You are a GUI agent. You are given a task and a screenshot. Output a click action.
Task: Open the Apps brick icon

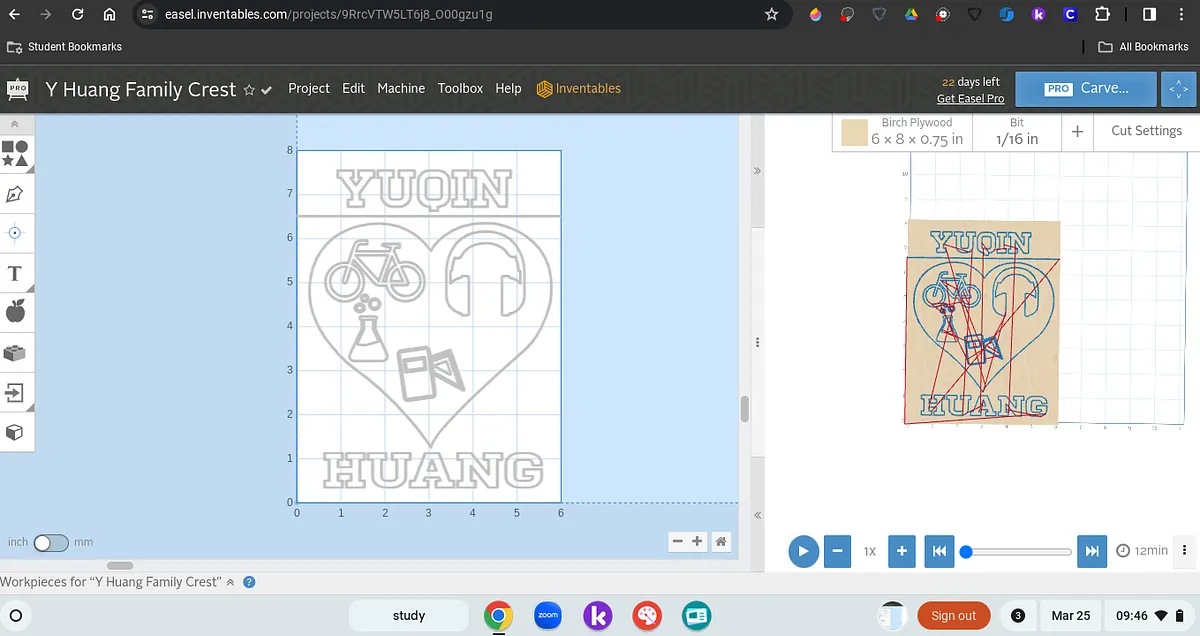coord(15,352)
